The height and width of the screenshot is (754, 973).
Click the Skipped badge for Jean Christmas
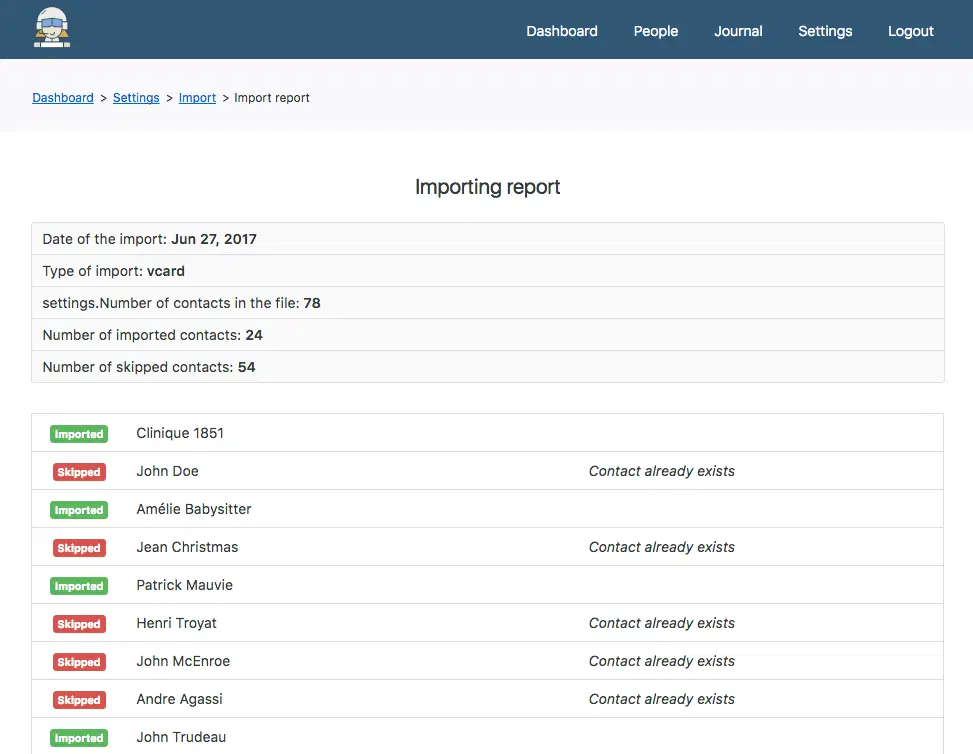click(79, 548)
